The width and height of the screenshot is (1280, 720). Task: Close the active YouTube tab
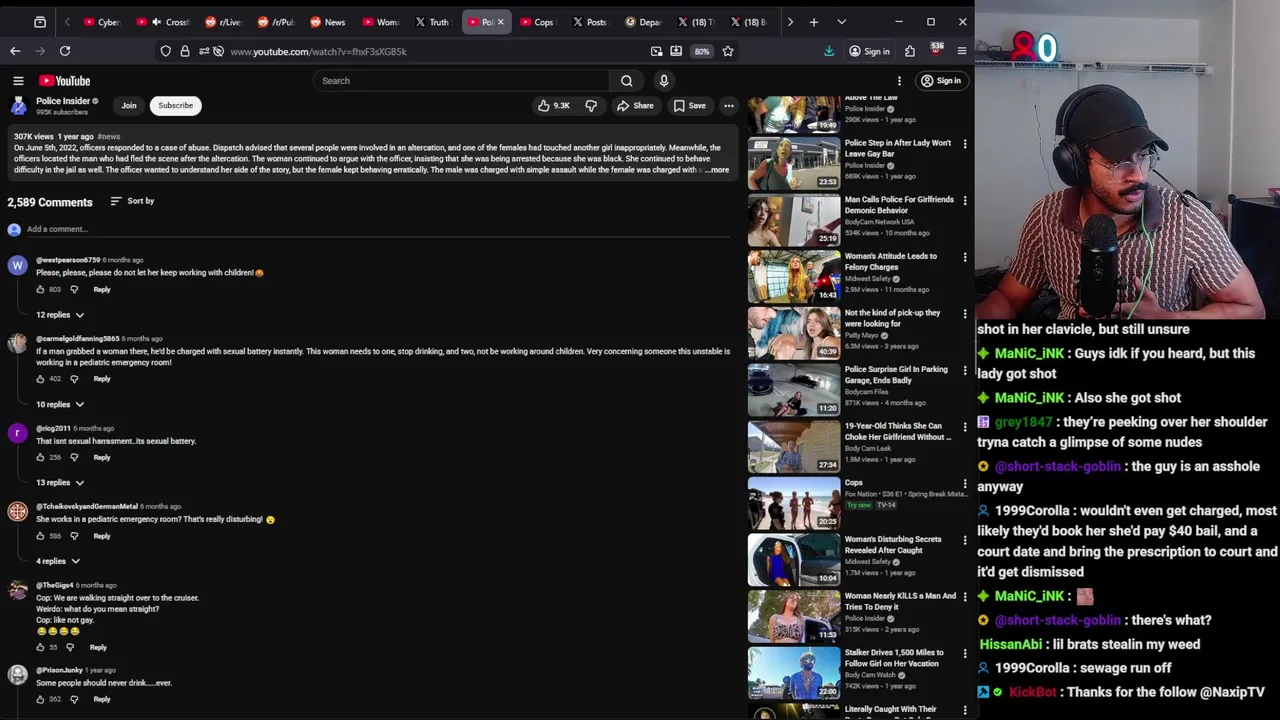tap(501, 22)
